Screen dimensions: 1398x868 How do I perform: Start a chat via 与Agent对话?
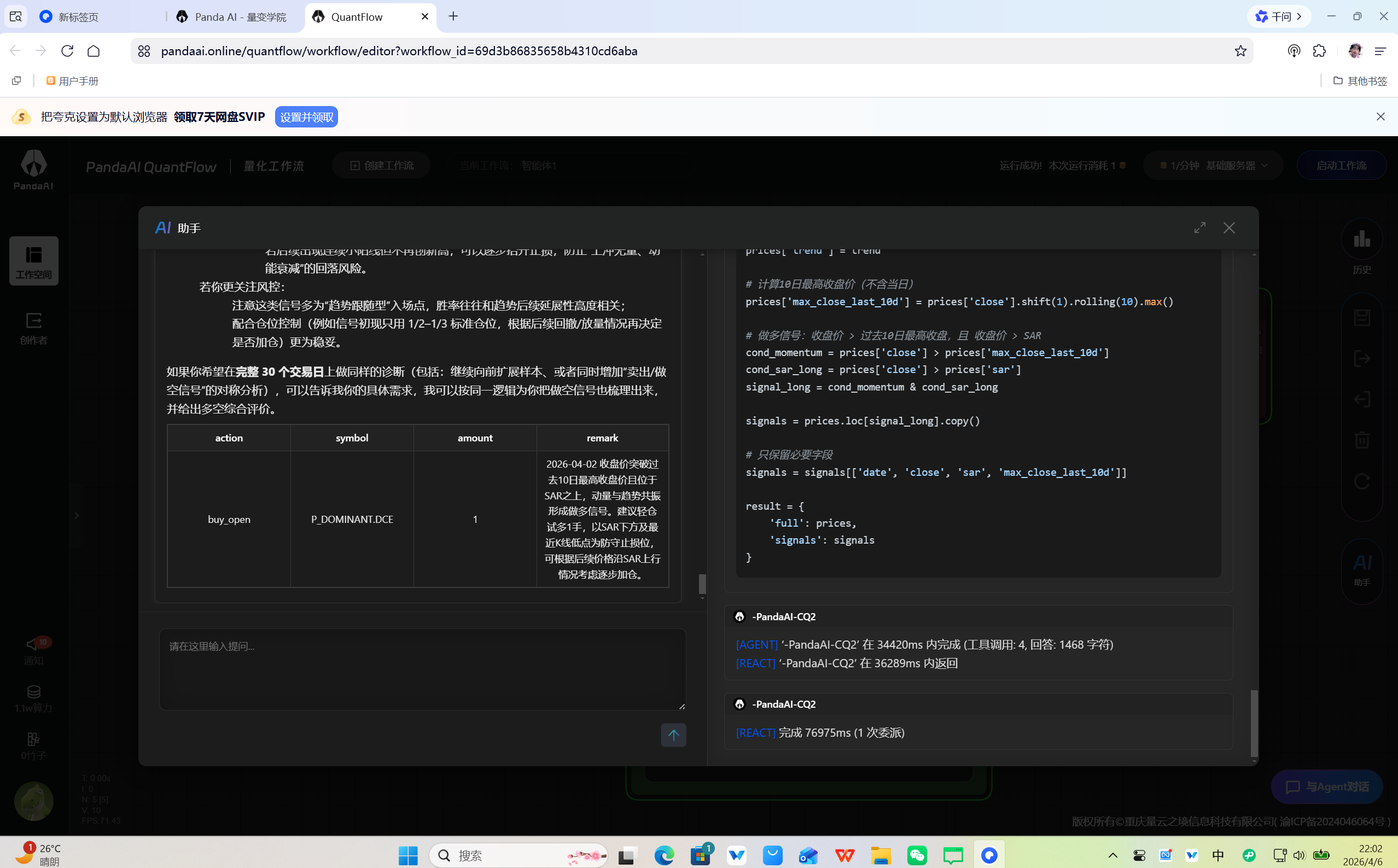tap(1327, 787)
